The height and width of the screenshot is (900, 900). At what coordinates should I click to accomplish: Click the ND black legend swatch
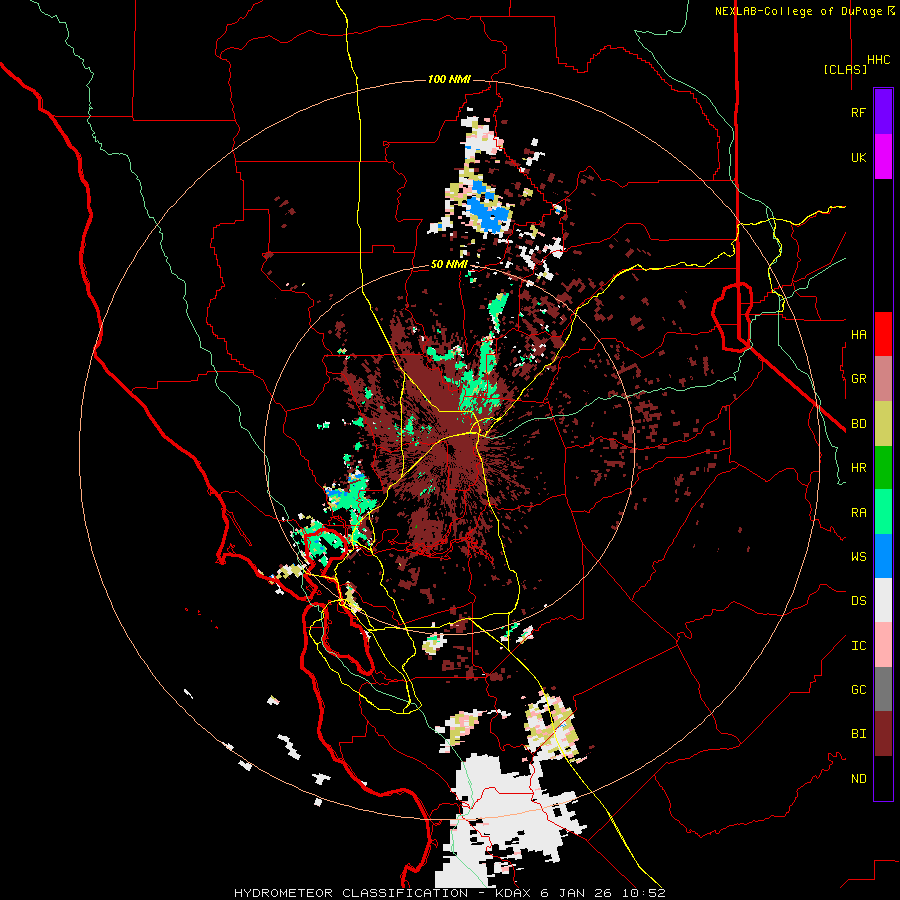pos(883,778)
